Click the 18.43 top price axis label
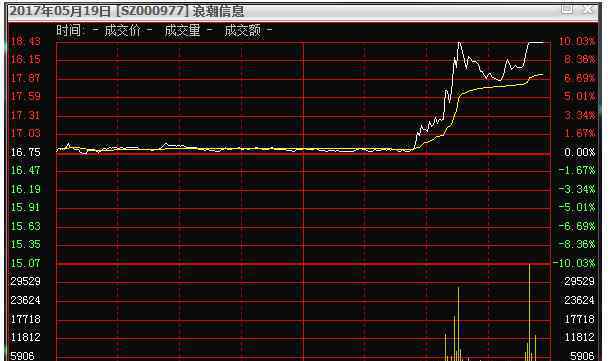 [25, 41]
